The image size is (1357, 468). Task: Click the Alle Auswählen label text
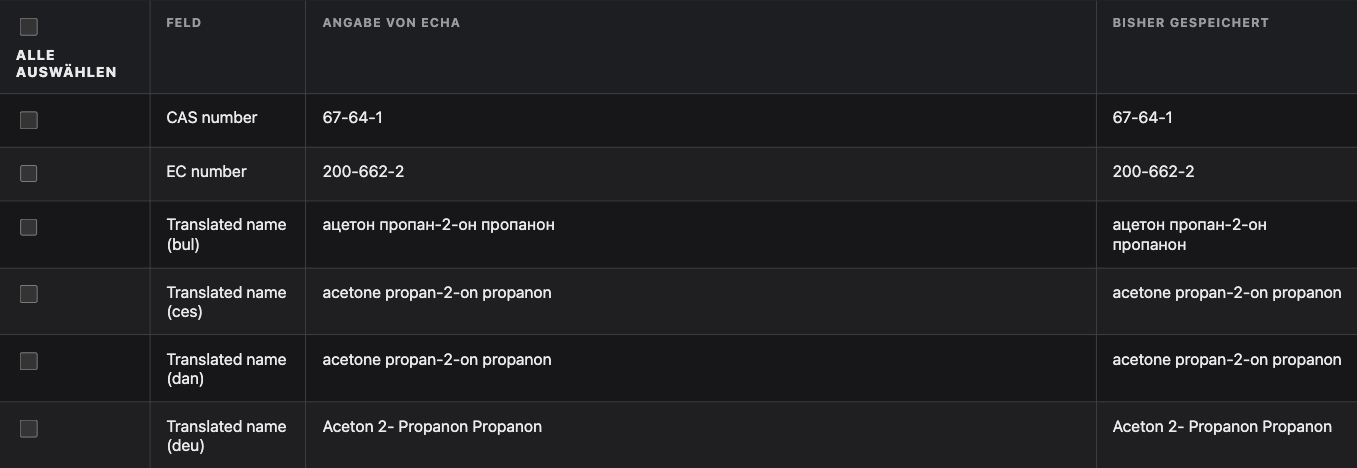tap(66, 63)
